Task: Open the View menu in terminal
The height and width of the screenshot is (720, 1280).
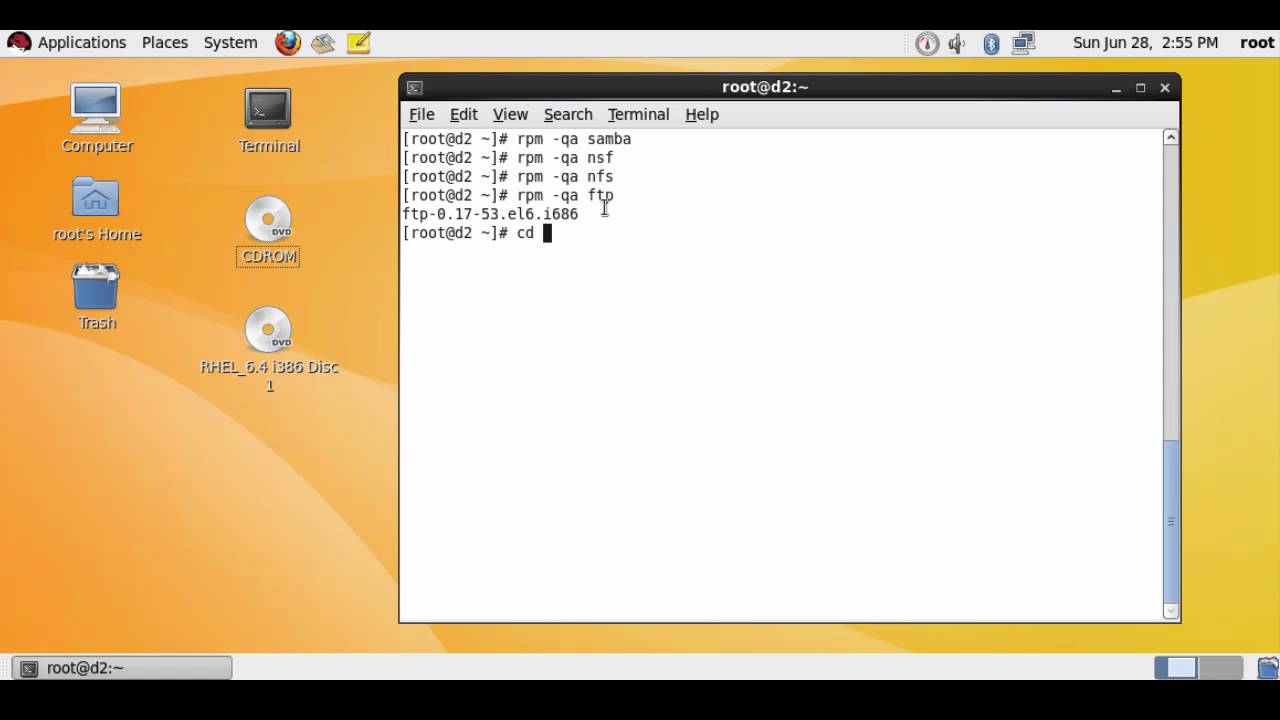Action: click(510, 114)
